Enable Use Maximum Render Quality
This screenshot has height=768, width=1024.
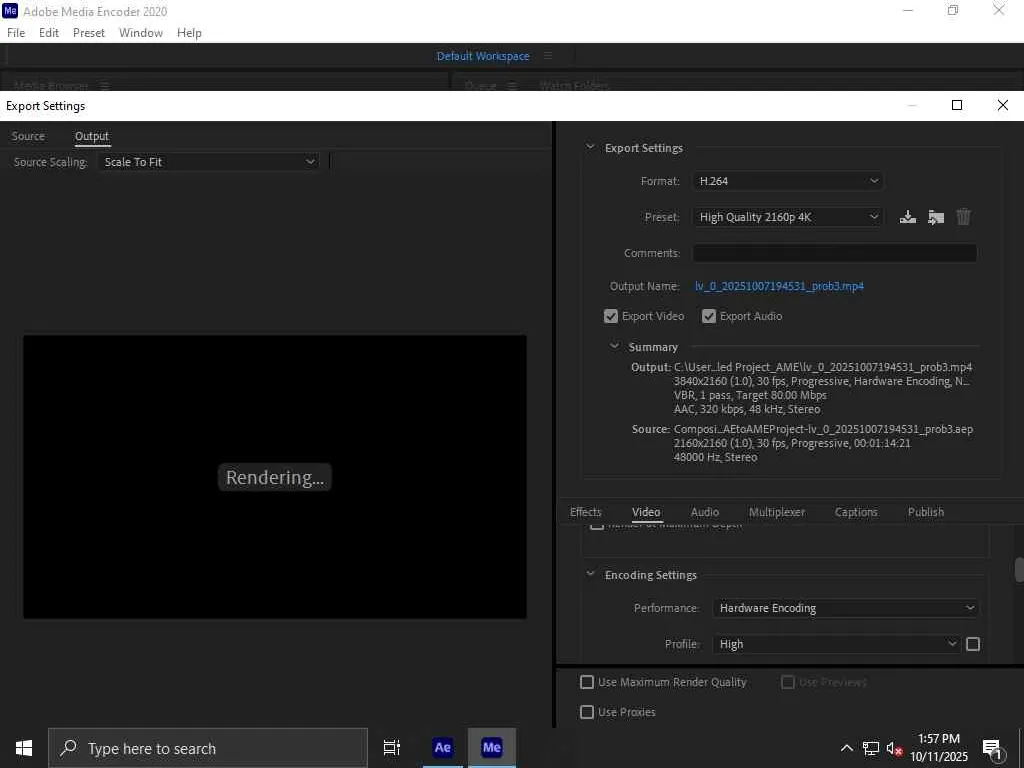(587, 682)
